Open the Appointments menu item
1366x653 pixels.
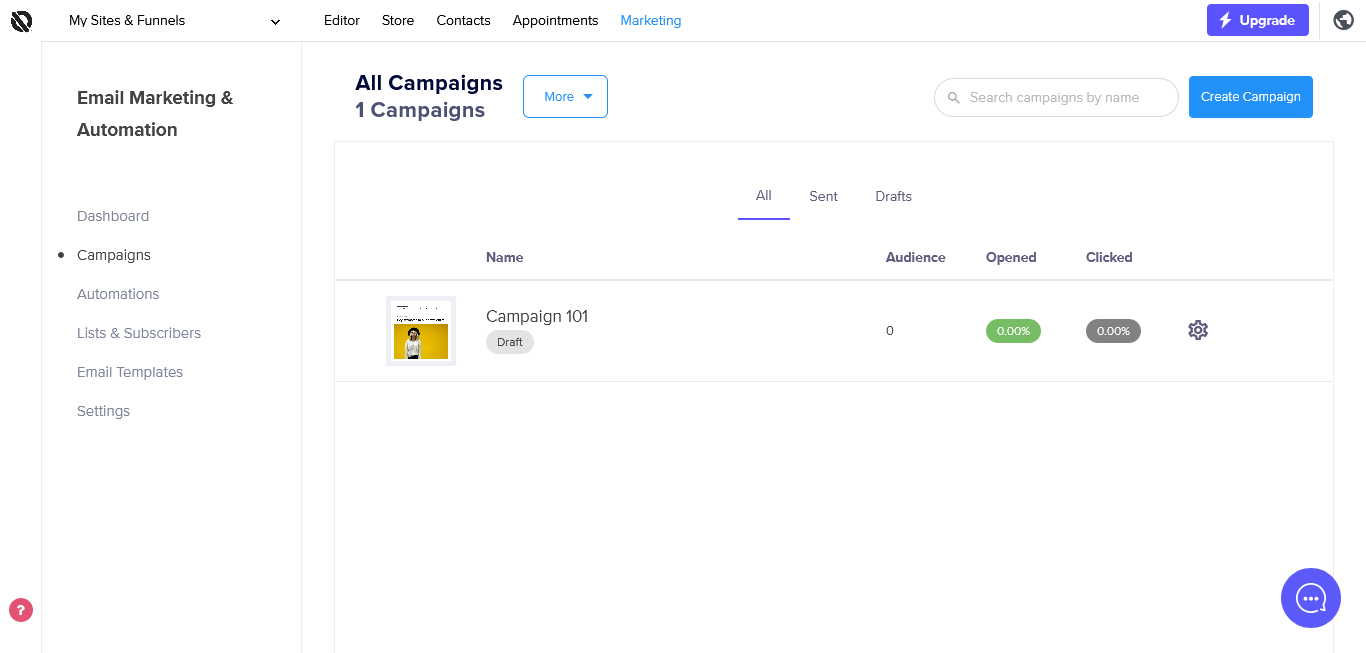pyautogui.click(x=555, y=20)
